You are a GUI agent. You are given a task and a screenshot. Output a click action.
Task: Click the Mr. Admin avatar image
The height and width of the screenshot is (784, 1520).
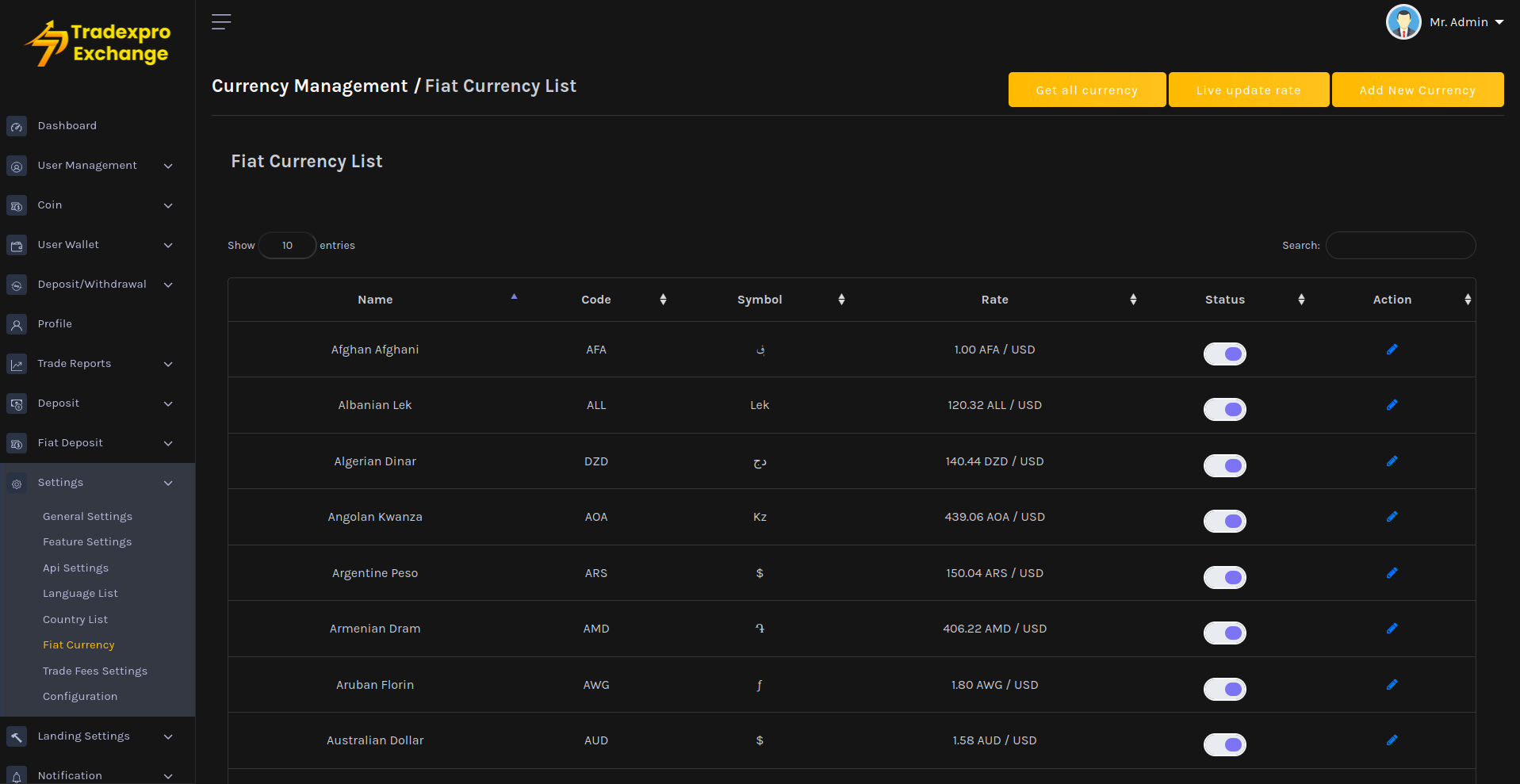[x=1403, y=22]
